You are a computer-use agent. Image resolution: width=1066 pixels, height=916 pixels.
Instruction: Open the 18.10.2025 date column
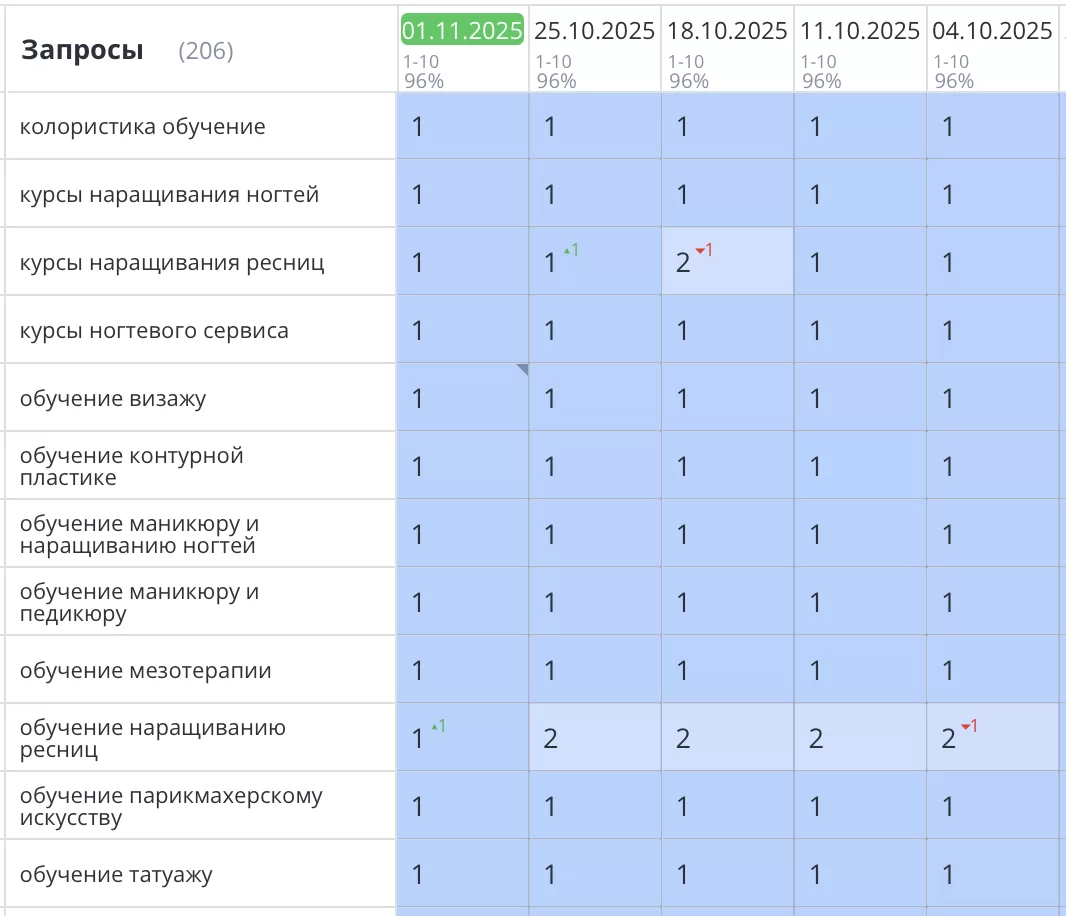[727, 31]
